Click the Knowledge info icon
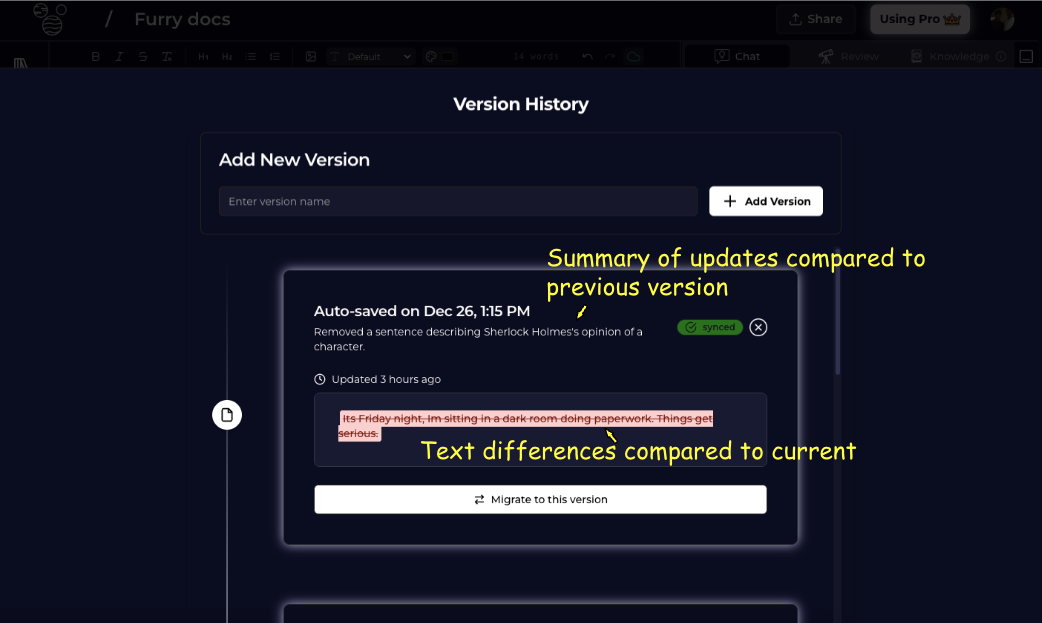The width and height of the screenshot is (1042, 623). point(1001,57)
